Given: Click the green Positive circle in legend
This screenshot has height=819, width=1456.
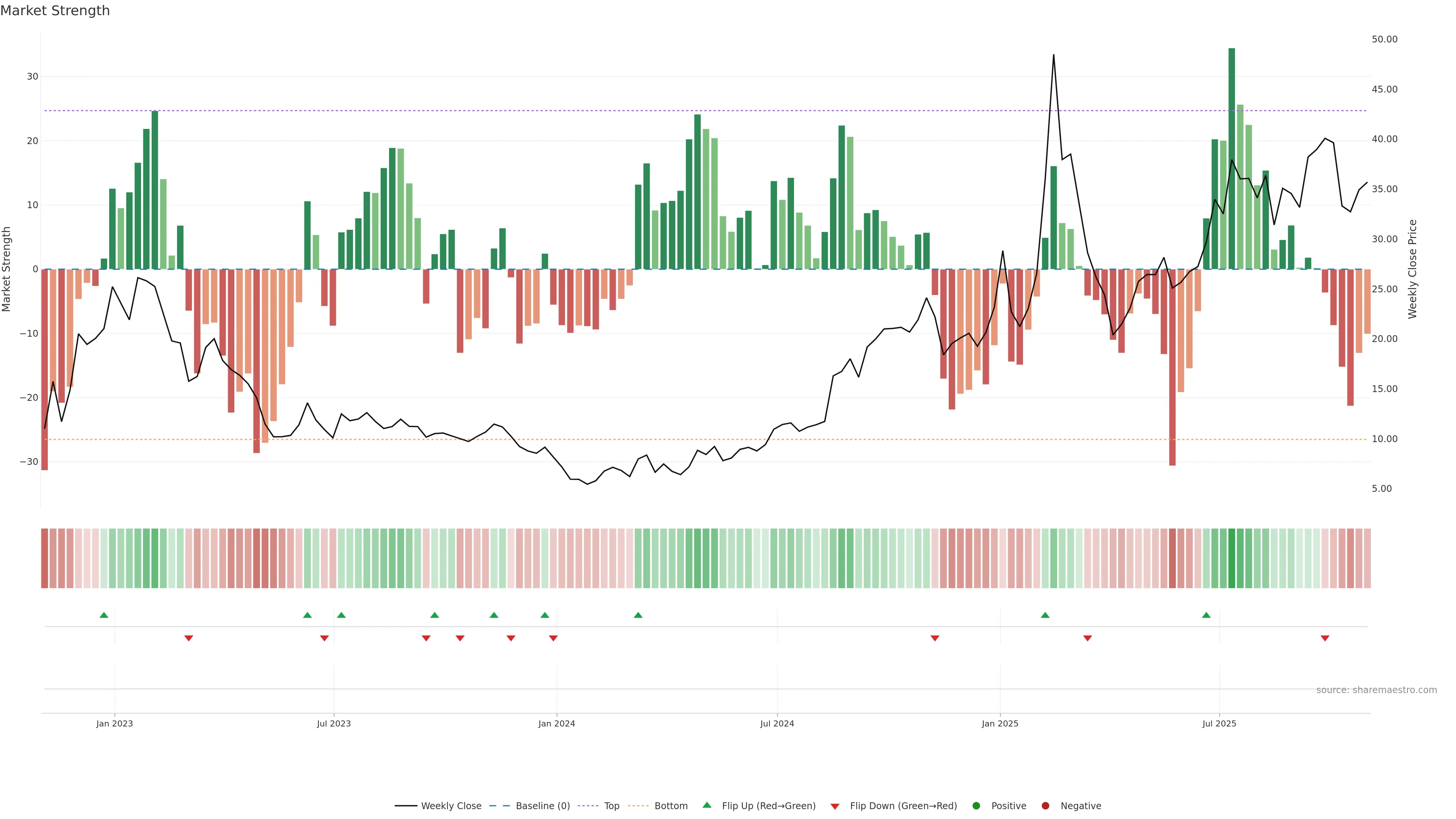Looking at the screenshot, I should pyautogui.click(x=976, y=806).
